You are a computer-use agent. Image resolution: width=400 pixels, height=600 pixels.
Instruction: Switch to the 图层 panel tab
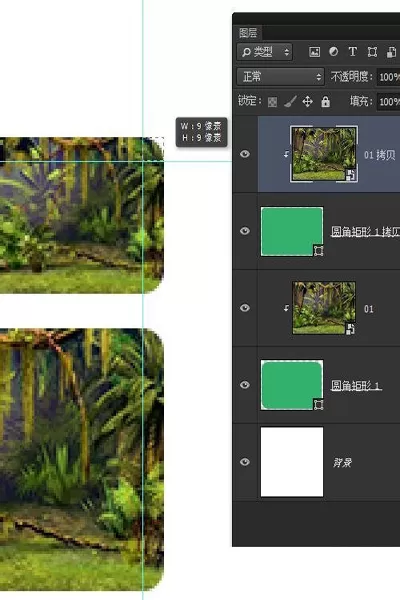pos(248,33)
